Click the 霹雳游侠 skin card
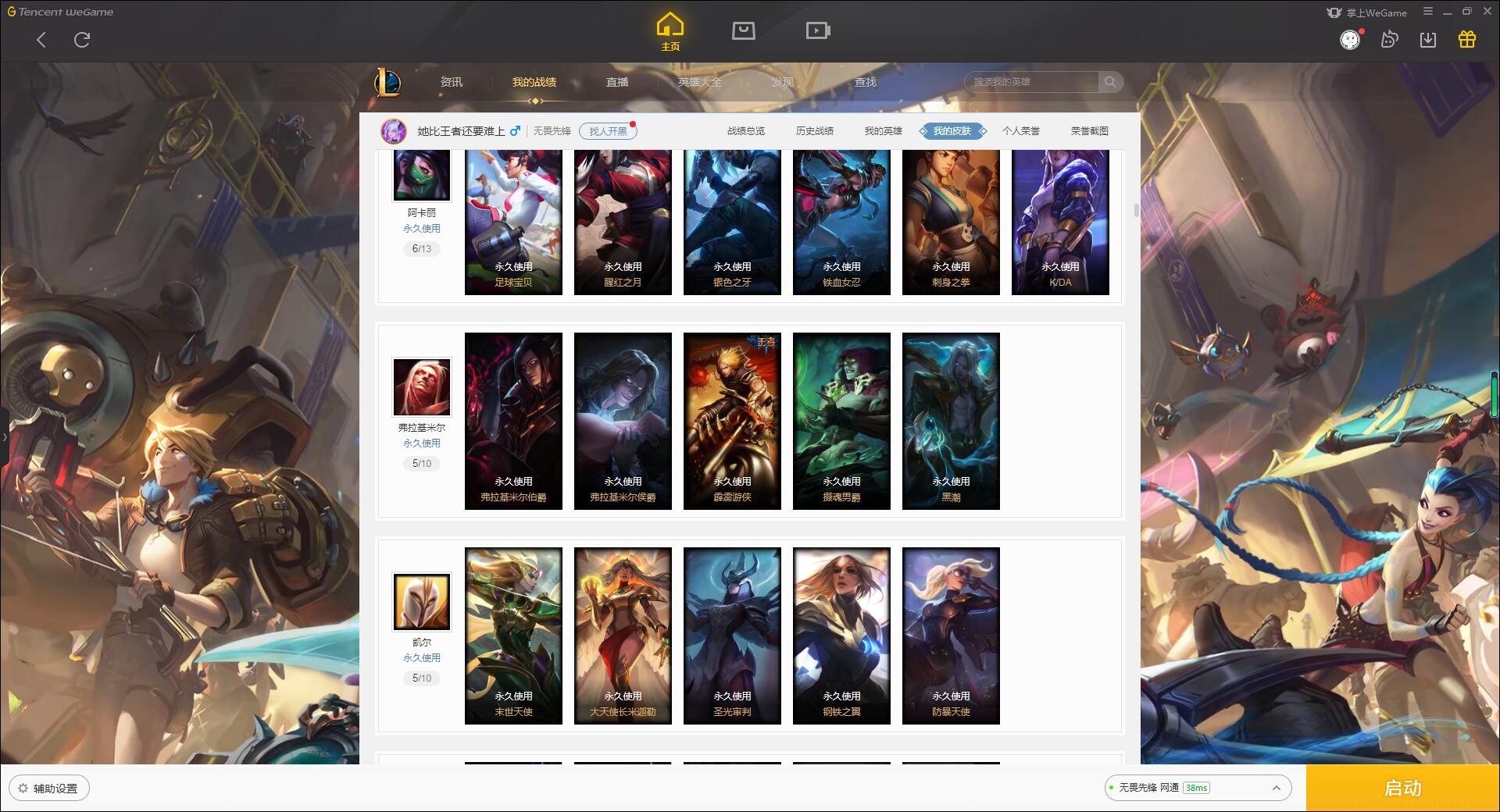The width and height of the screenshot is (1500, 812). 732,422
